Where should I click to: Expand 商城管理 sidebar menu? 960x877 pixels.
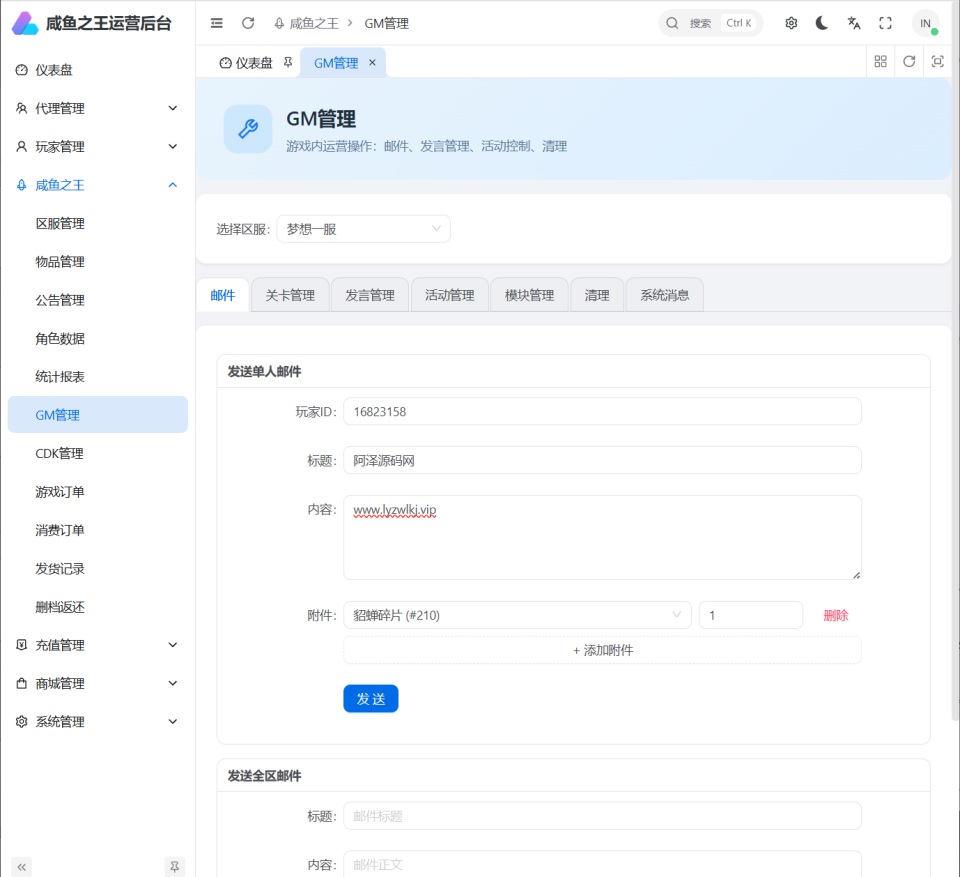coord(98,683)
